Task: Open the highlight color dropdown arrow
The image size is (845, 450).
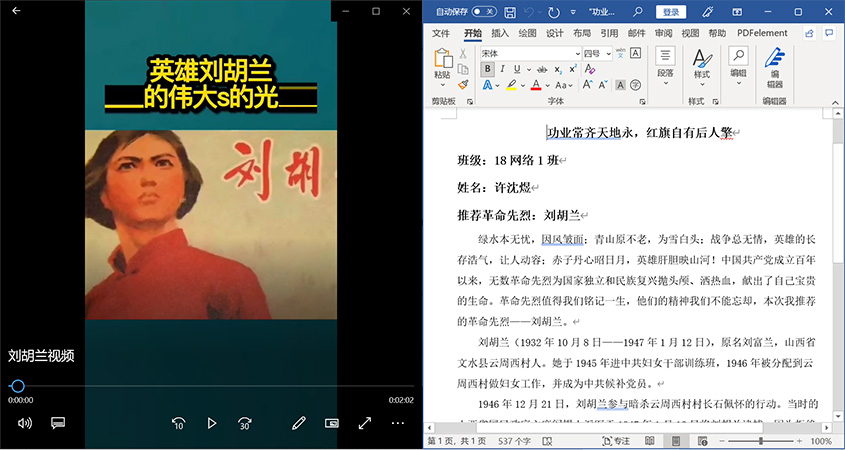Action: pos(523,85)
